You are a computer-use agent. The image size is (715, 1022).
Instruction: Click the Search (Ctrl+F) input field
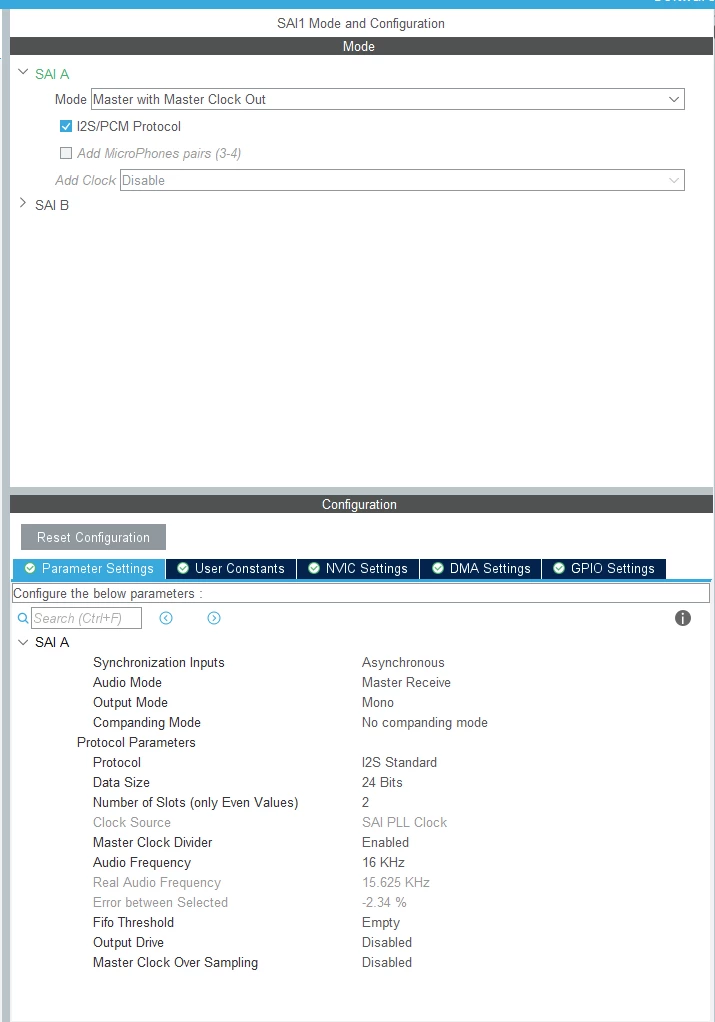pos(86,618)
